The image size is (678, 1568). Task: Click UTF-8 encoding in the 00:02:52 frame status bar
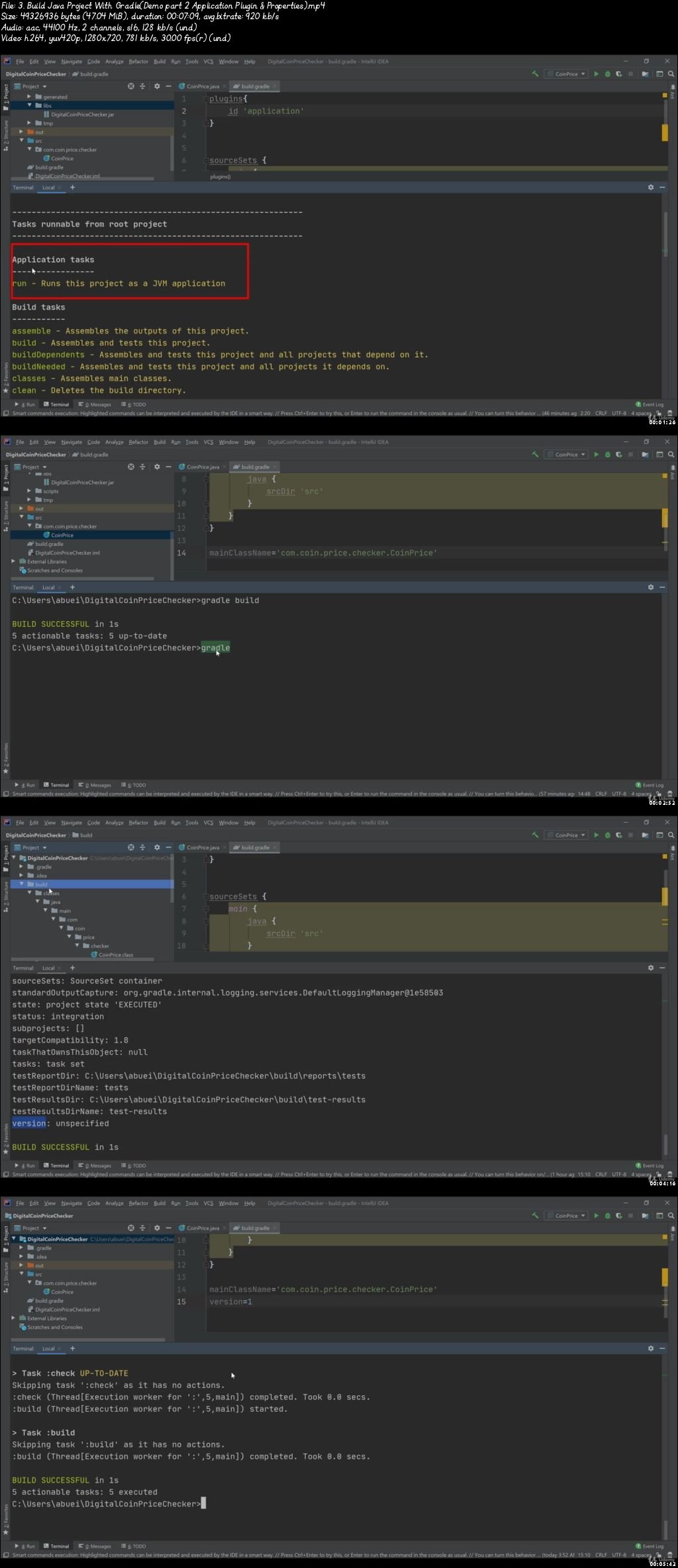pyautogui.click(x=619, y=794)
